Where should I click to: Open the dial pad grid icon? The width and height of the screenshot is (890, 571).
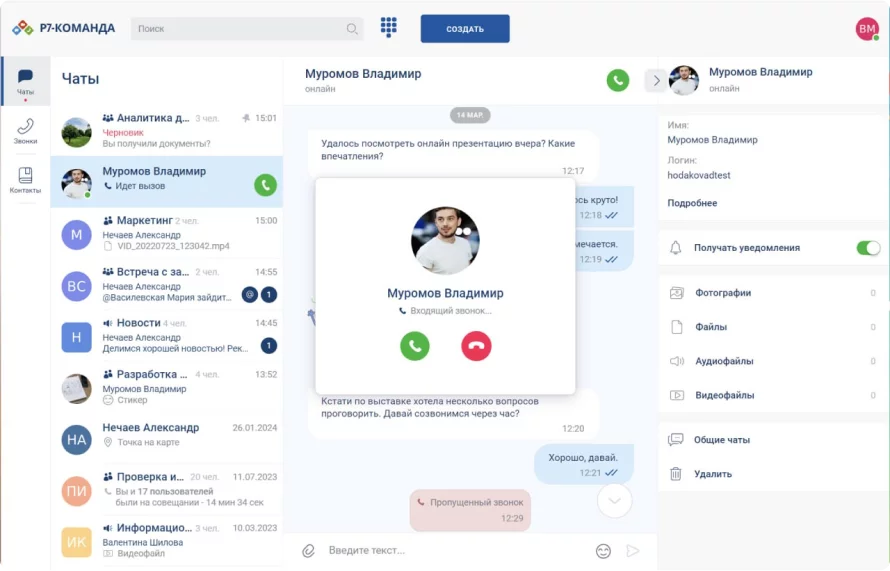[x=389, y=28]
